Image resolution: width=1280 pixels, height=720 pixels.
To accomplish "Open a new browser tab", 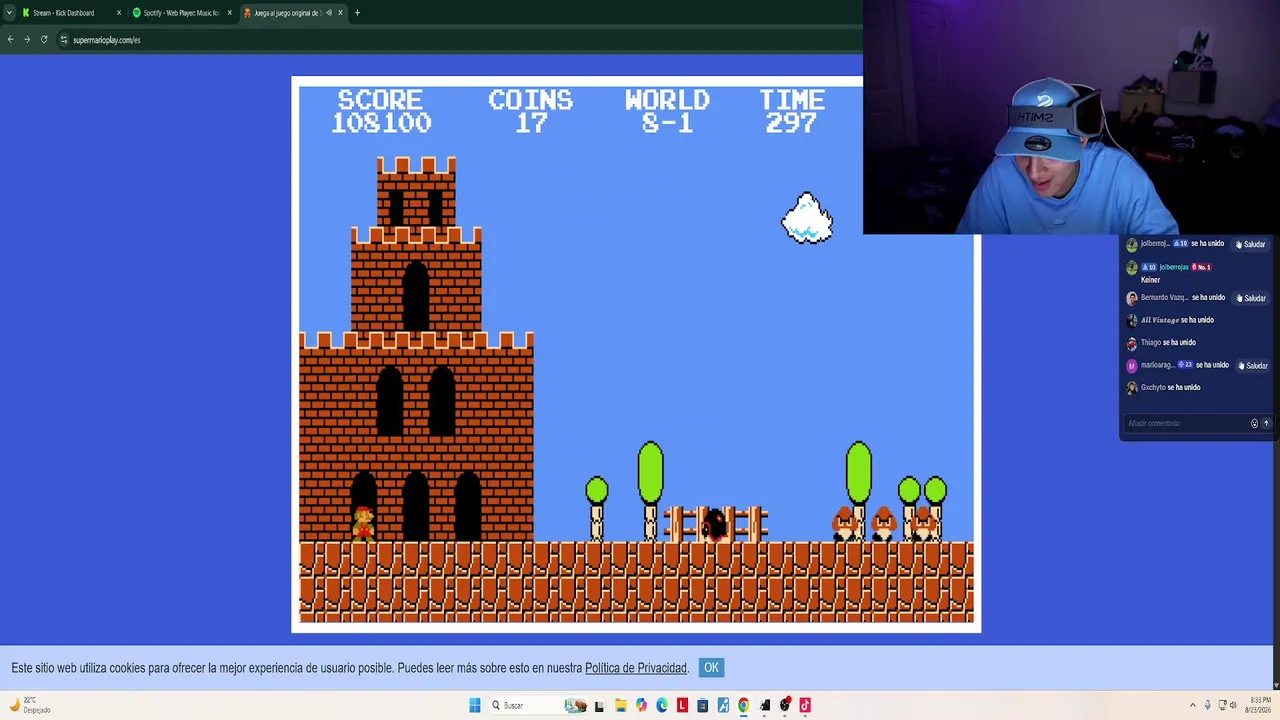I will pos(357,13).
